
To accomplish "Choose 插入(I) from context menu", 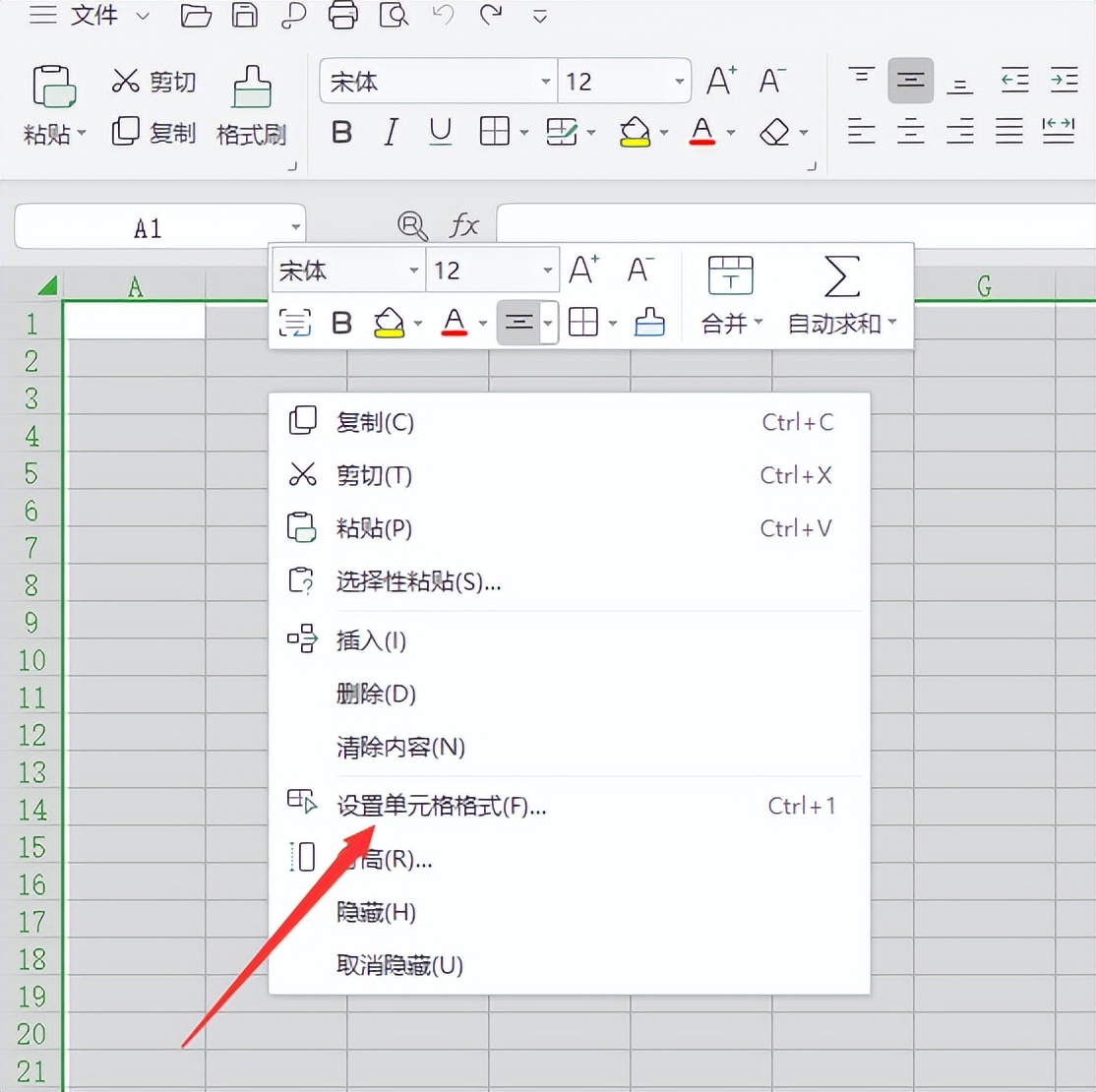I will [569, 641].
